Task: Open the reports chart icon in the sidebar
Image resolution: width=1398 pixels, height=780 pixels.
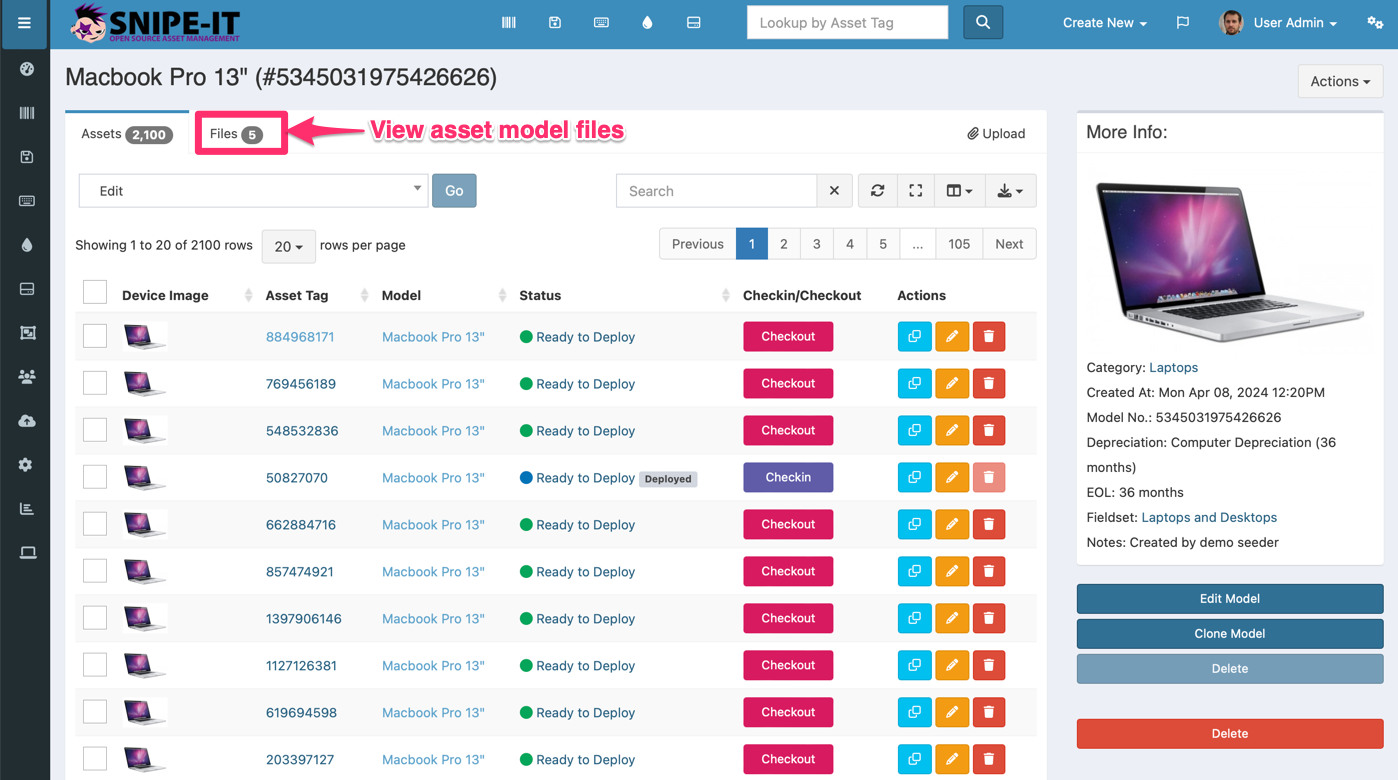Action: tap(27, 509)
